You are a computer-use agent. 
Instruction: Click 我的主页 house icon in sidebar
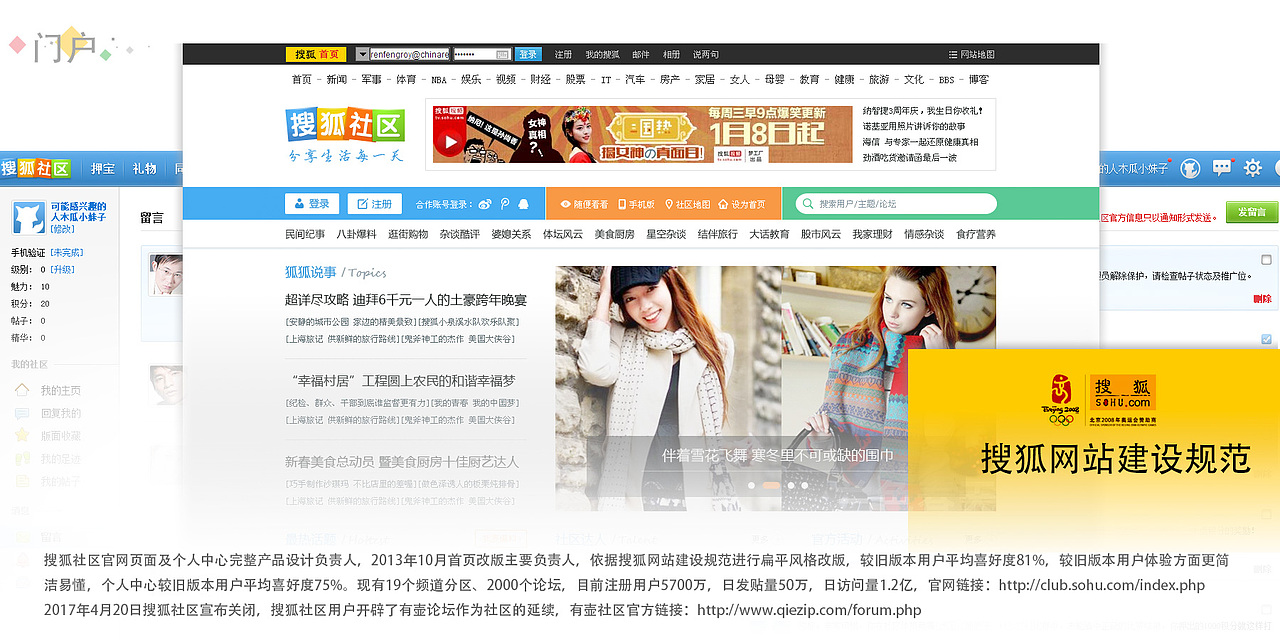(x=22, y=390)
